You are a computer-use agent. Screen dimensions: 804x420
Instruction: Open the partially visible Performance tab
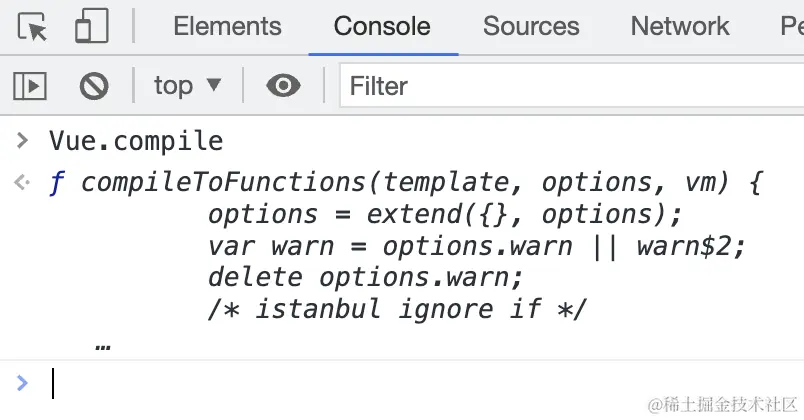pos(791,27)
